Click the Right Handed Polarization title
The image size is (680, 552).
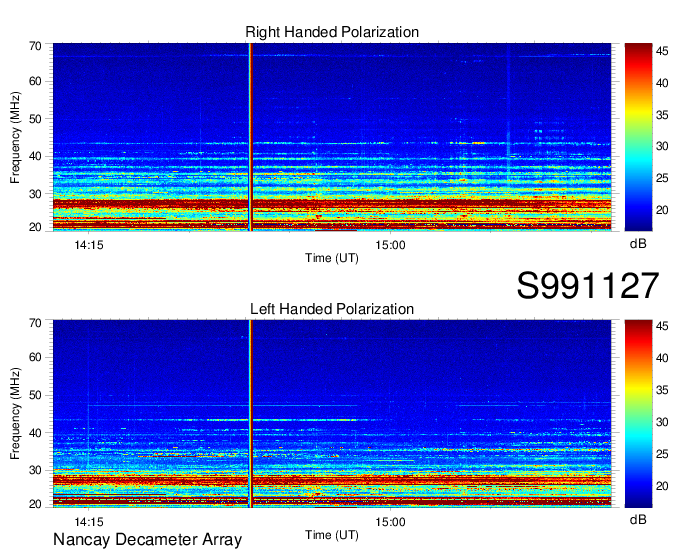click(332, 32)
